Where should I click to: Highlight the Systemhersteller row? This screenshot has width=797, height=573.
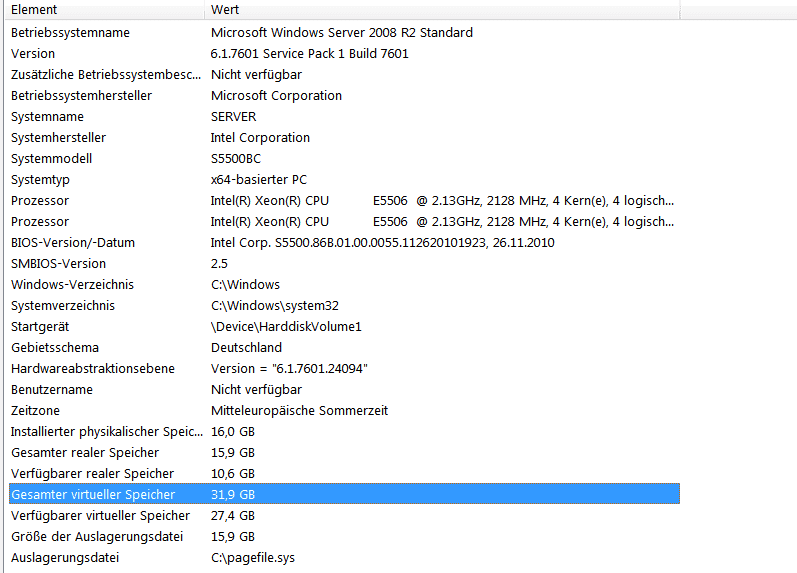(58, 138)
